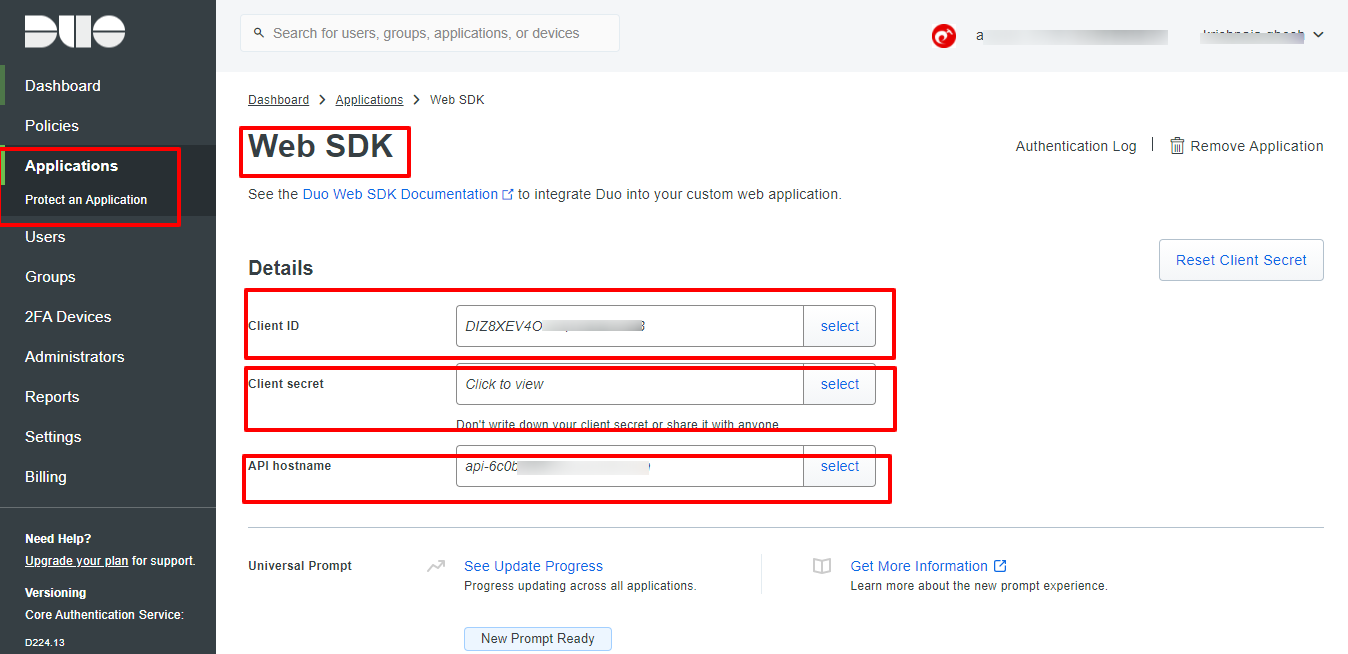Viewport: 1348px width, 654px height.
Task: Navigate to Administrators section
Action: click(75, 357)
